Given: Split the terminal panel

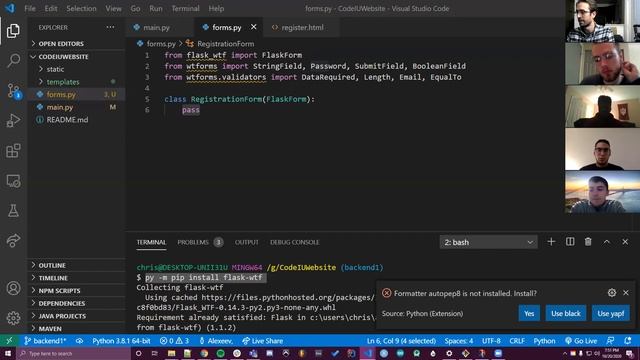Looking at the screenshot, I should (570, 242).
